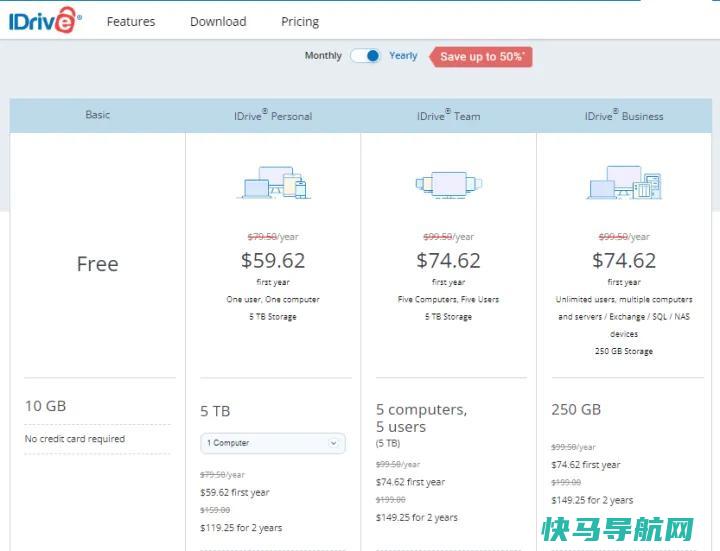The height and width of the screenshot is (551, 720).
Task: Click $59.62 first year option
Action: coord(235,492)
